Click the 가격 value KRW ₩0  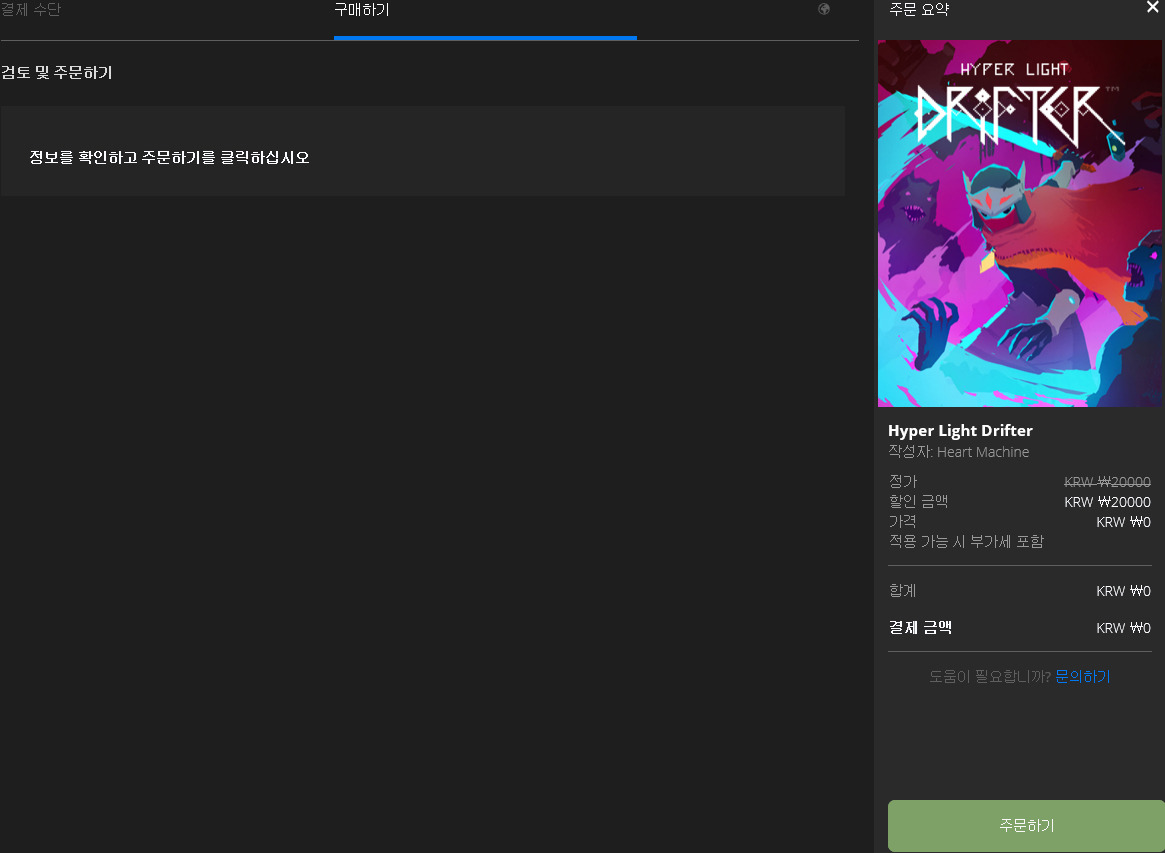point(1123,522)
